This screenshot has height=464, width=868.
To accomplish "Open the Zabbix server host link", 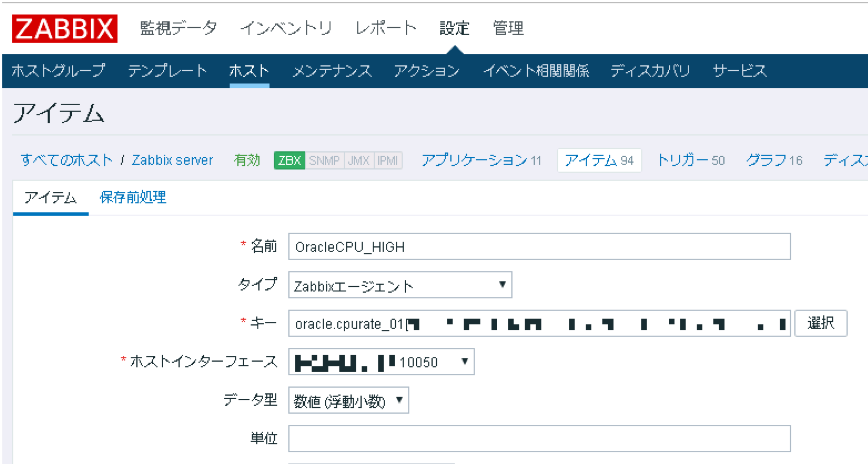I will pyautogui.click(x=172, y=160).
